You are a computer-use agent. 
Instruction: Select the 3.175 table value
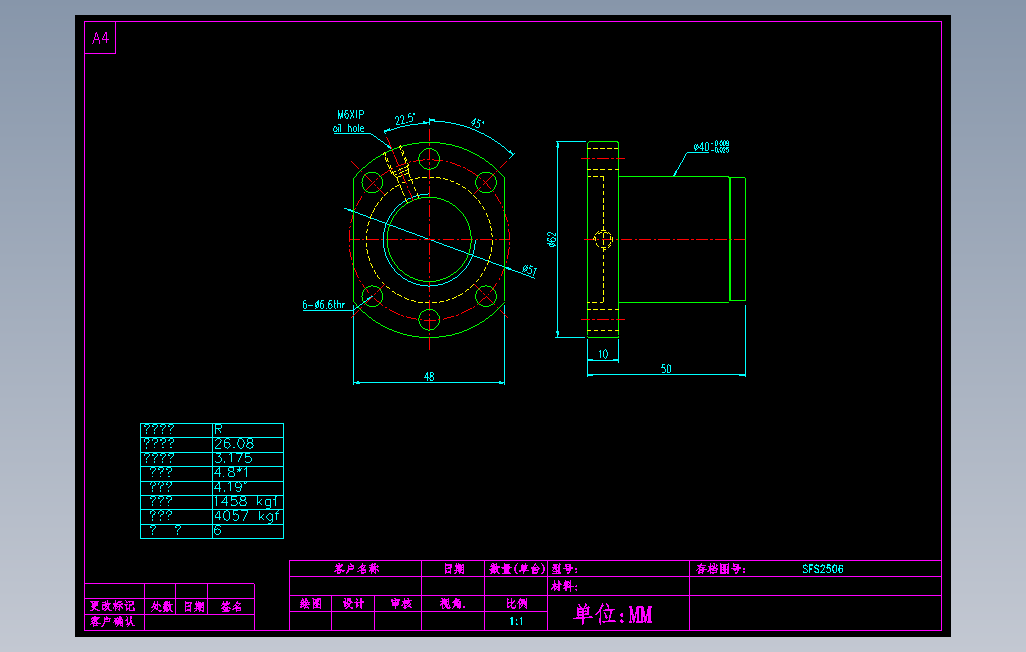(233, 458)
